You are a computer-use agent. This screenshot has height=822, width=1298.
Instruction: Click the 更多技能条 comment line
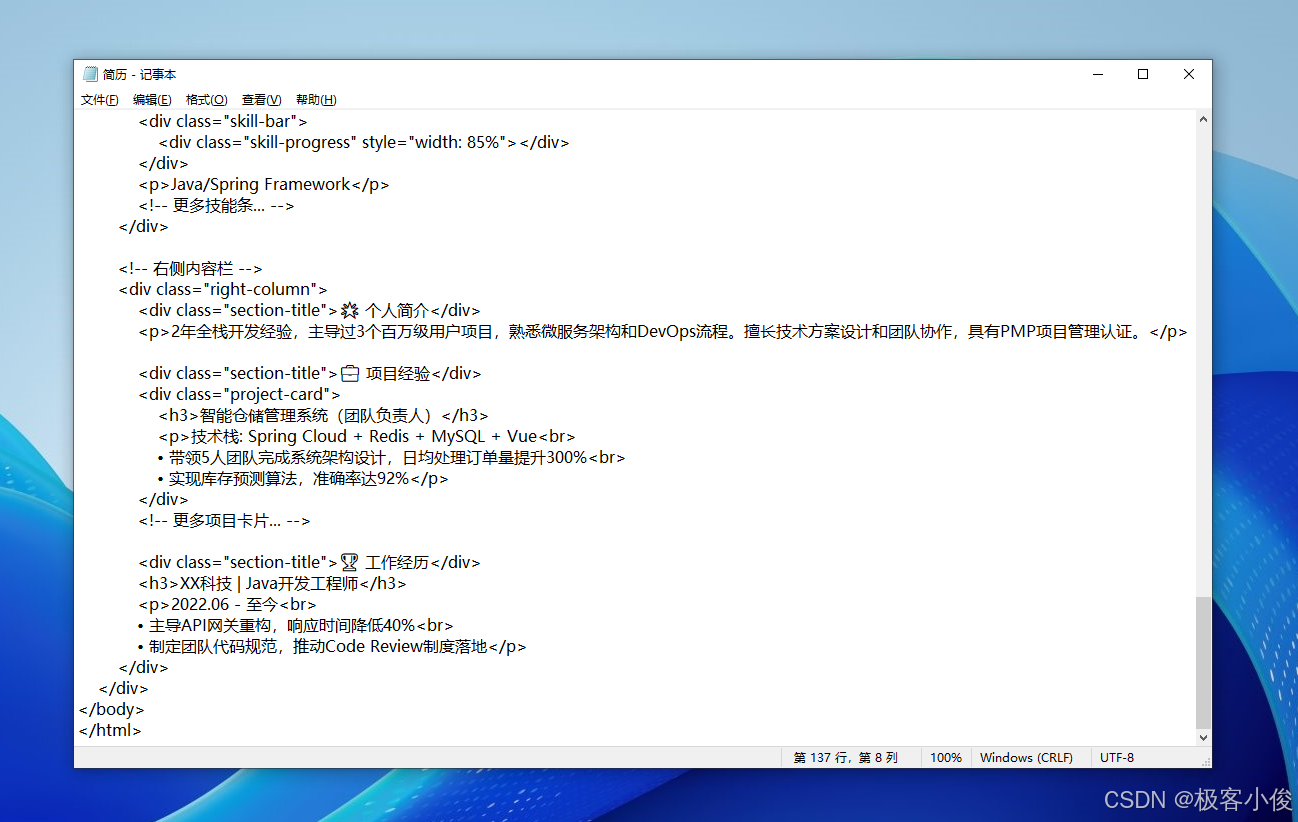(216, 205)
